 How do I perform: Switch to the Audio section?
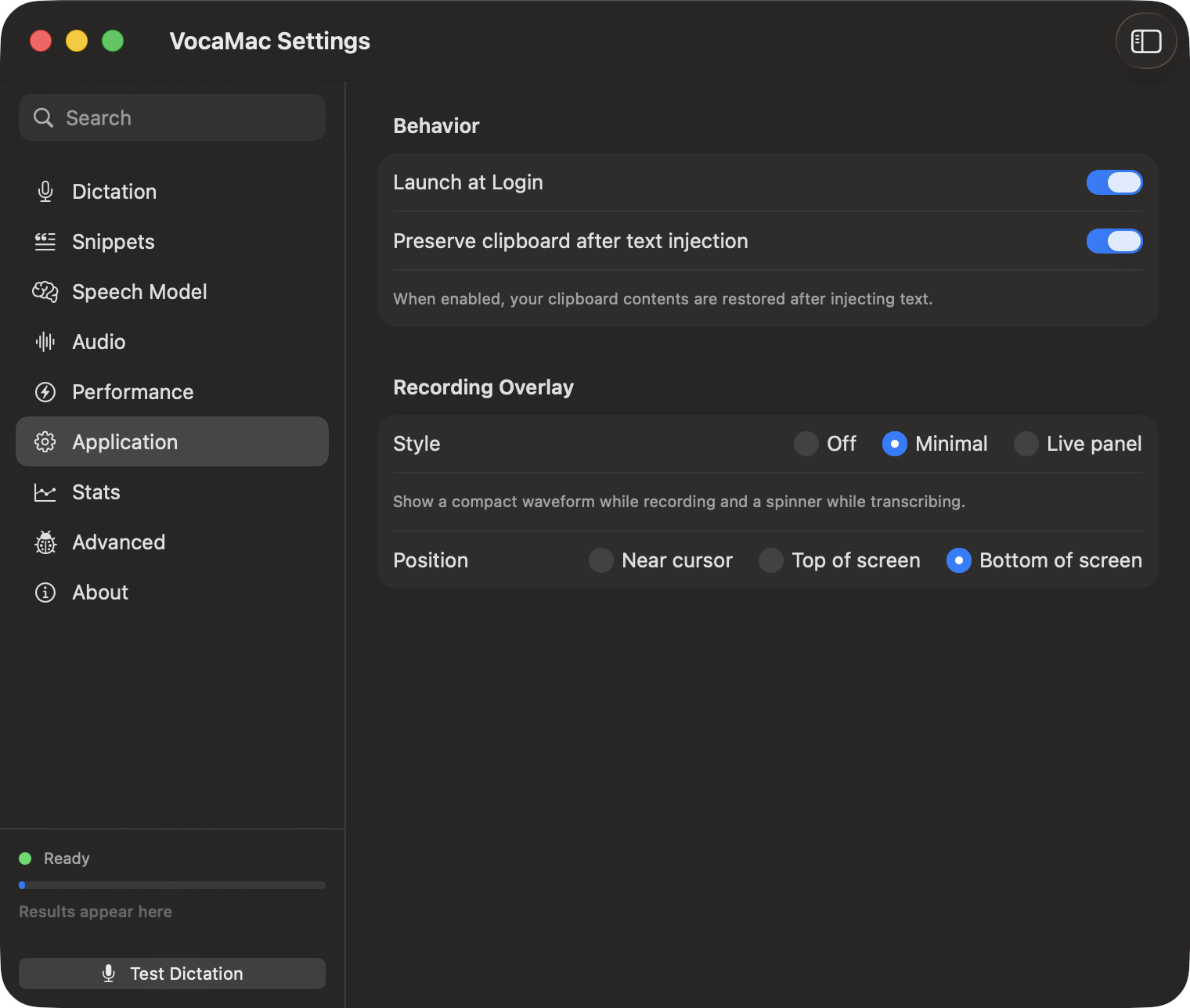pyautogui.click(x=172, y=342)
